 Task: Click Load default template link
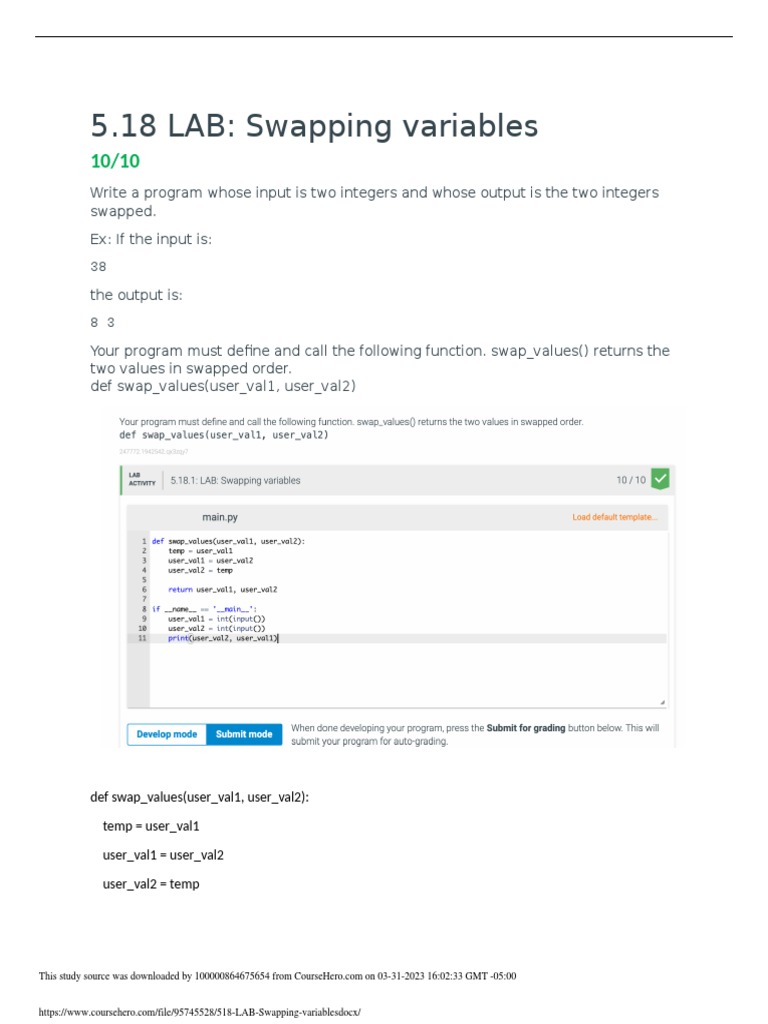pyautogui.click(x=614, y=517)
